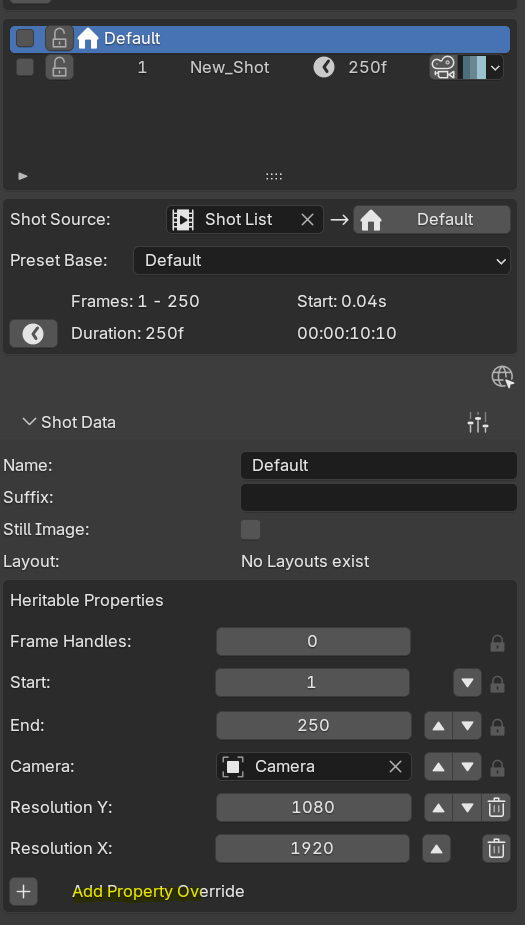
Task: Move Camera property down with arrow
Action: coord(467,767)
